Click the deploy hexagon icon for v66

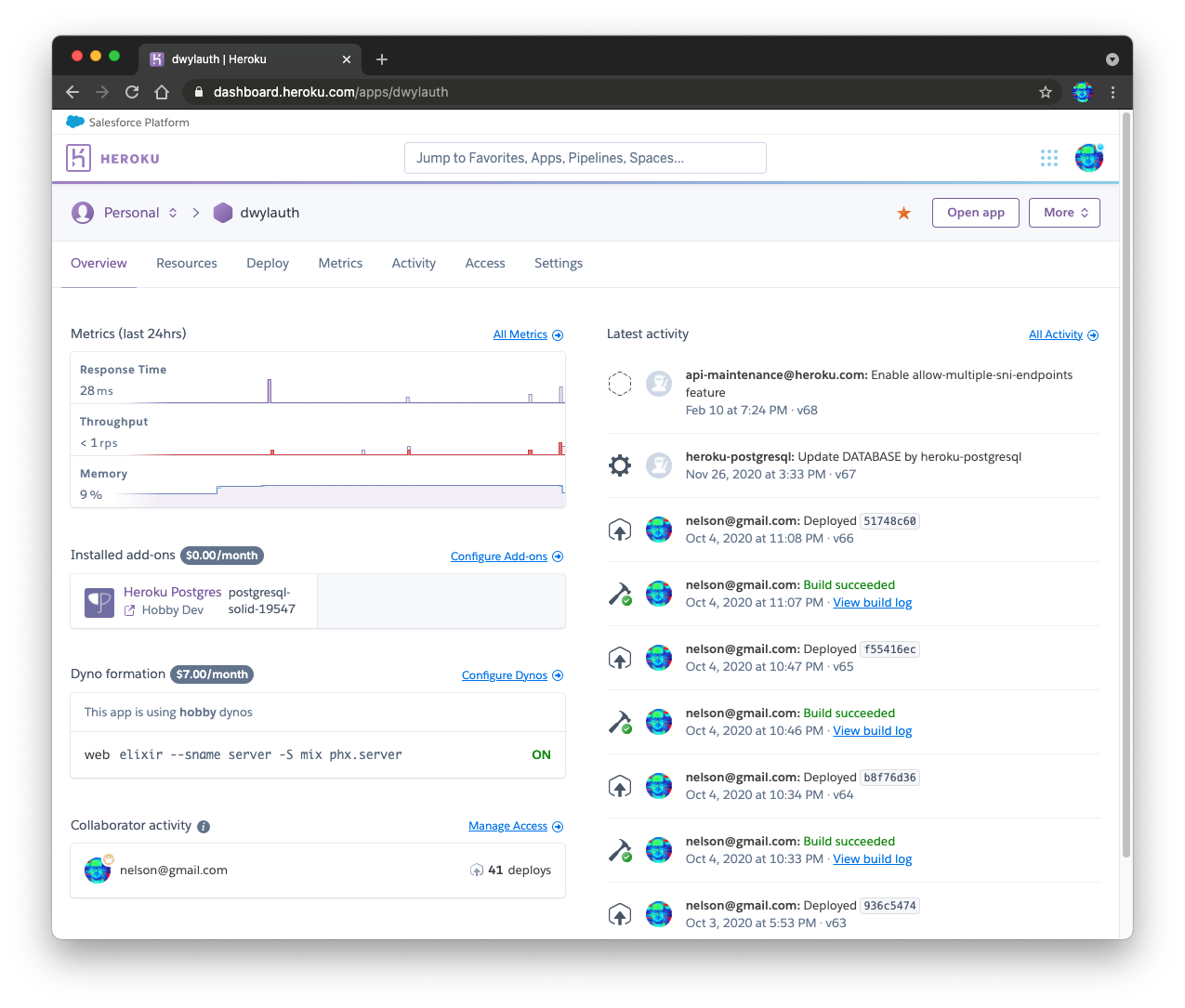coord(620,529)
